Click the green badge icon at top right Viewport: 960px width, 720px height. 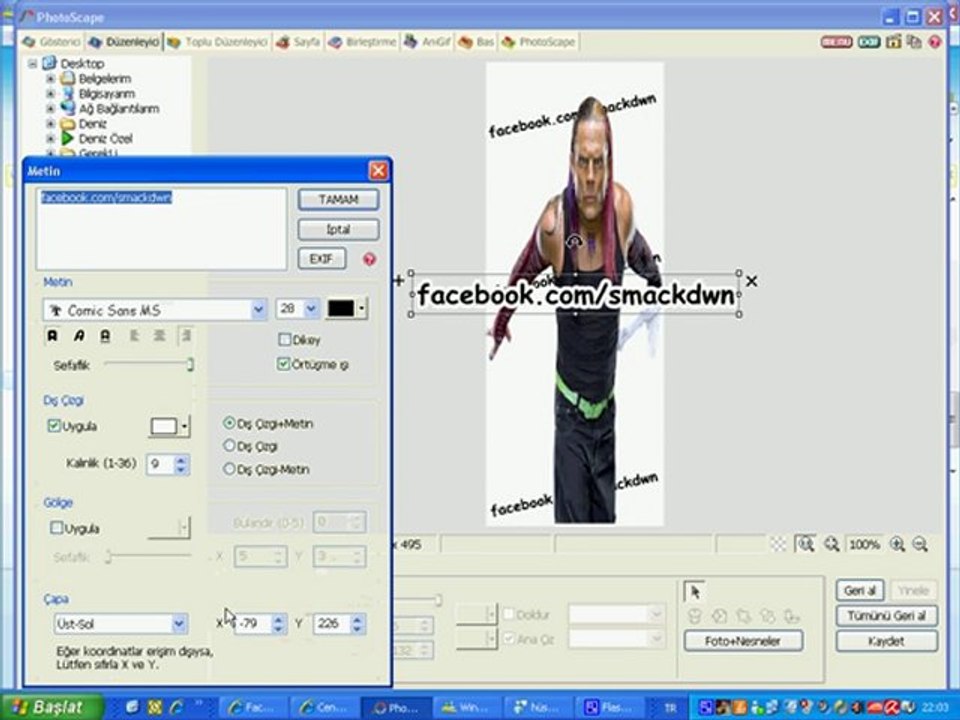(x=869, y=42)
